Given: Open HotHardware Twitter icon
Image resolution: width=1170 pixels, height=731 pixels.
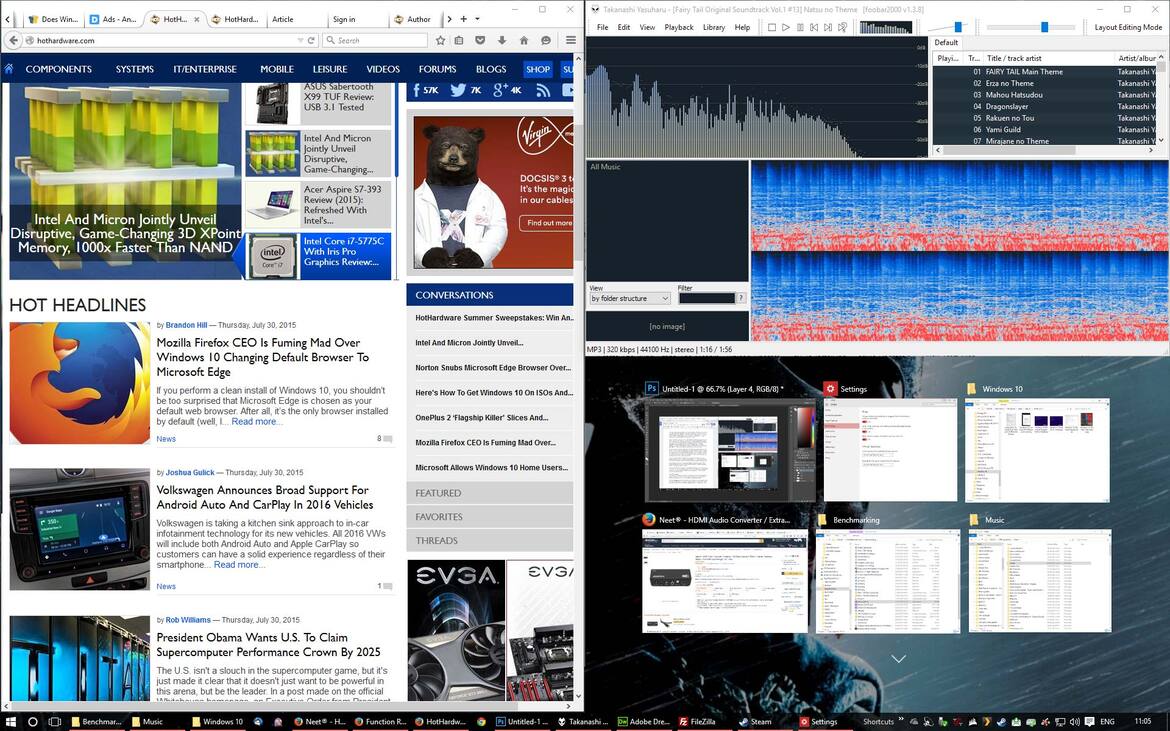Looking at the screenshot, I should tap(458, 90).
